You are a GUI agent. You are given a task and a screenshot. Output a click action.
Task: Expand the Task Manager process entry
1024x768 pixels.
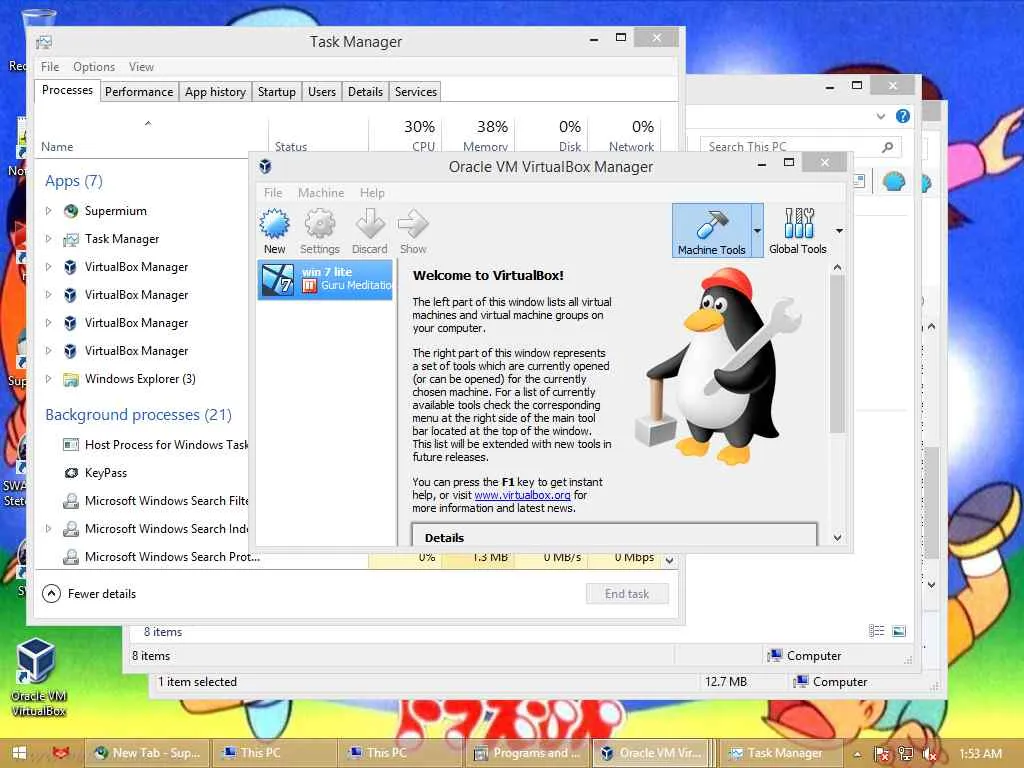[x=48, y=239]
